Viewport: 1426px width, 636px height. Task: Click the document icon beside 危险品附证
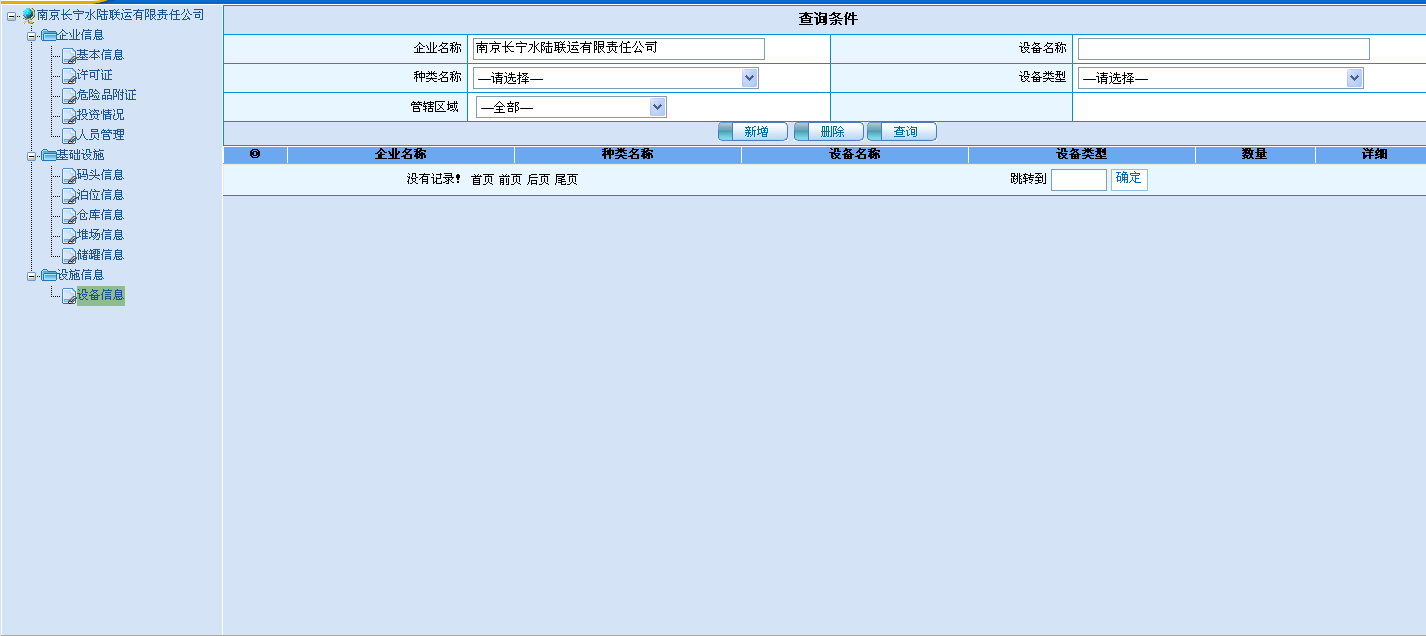[68, 96]
